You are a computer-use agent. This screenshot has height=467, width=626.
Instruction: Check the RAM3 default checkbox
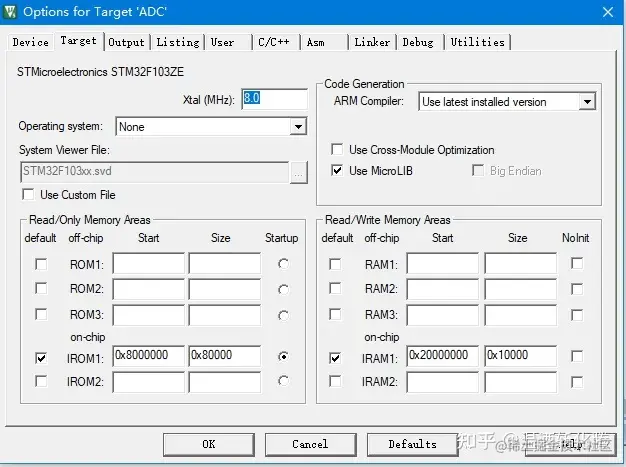(x=335, y=315)
